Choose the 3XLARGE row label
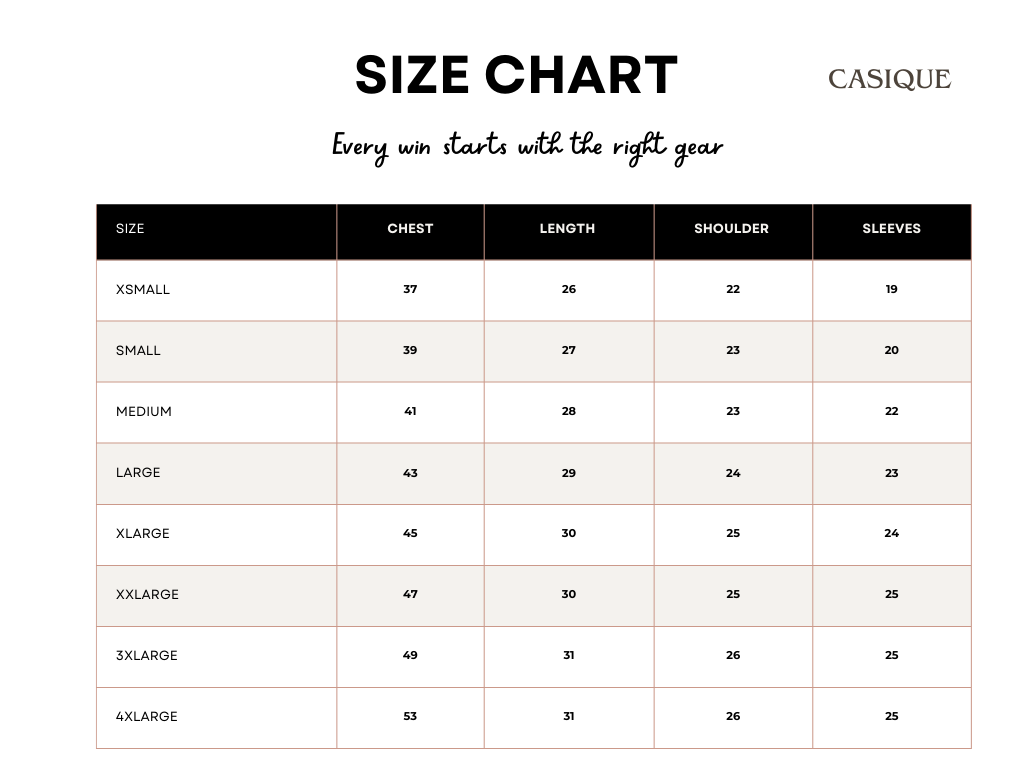Screen dimensions: 1024x768 pyautogui.click(x=147, y=656)
